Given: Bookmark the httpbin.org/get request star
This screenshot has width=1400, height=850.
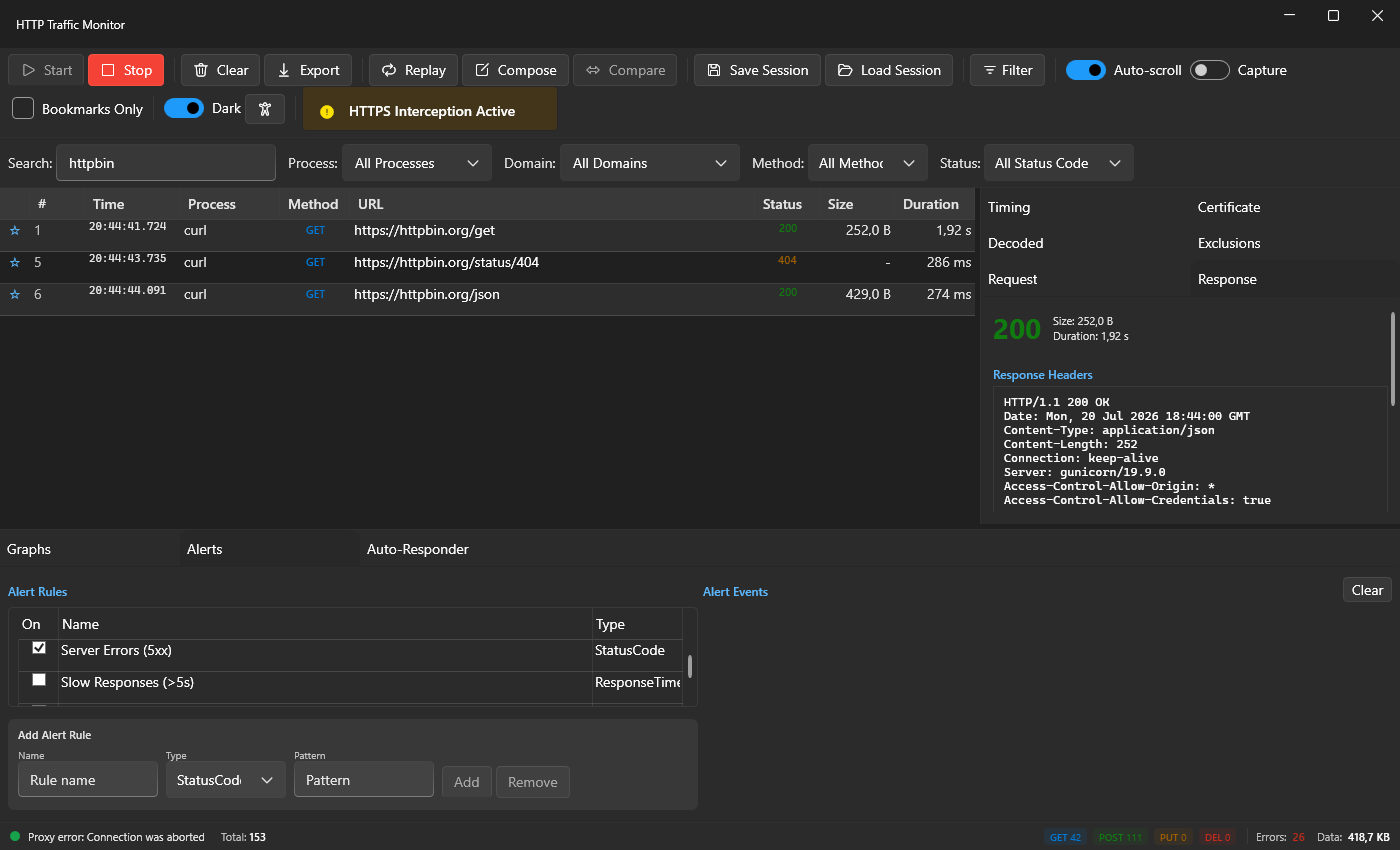Looking at the screenshot, I should 15,231.
